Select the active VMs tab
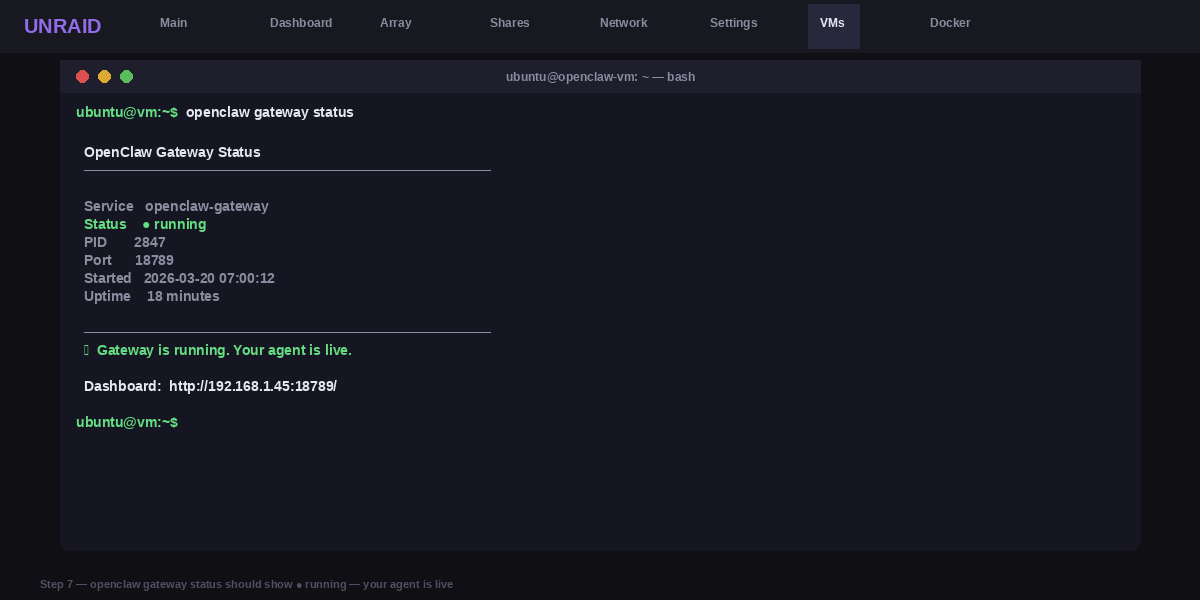Viewport: 1200px width, 600px height. click(833, 25)
